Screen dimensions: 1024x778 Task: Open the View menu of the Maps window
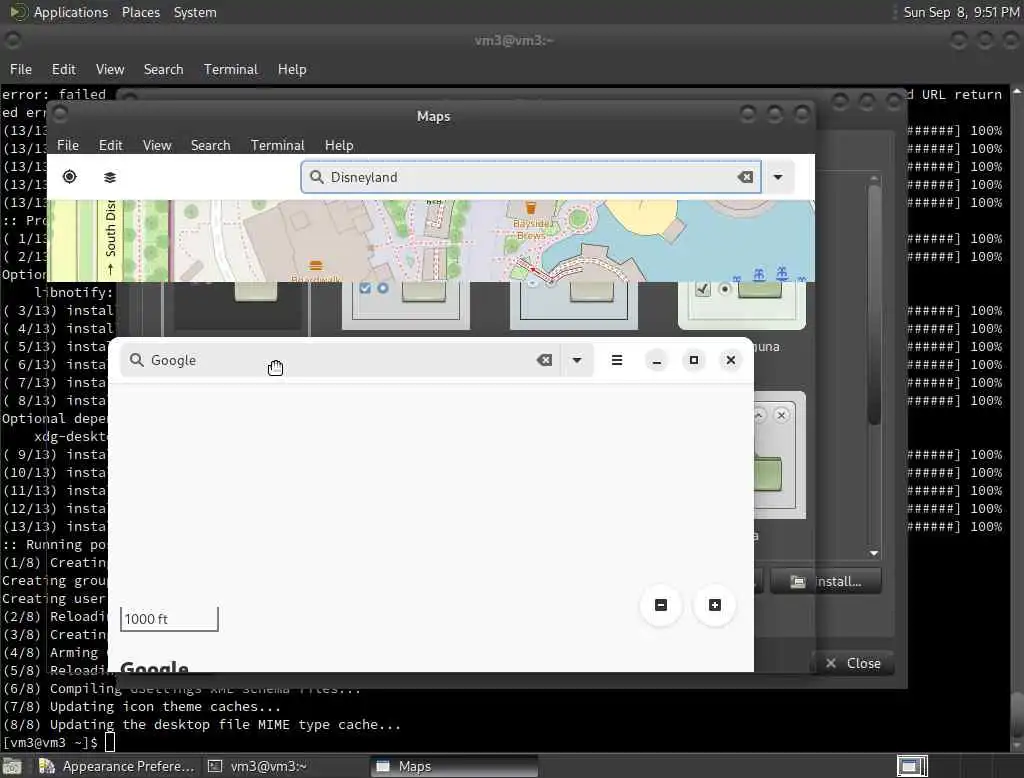[x=157, y=145]
